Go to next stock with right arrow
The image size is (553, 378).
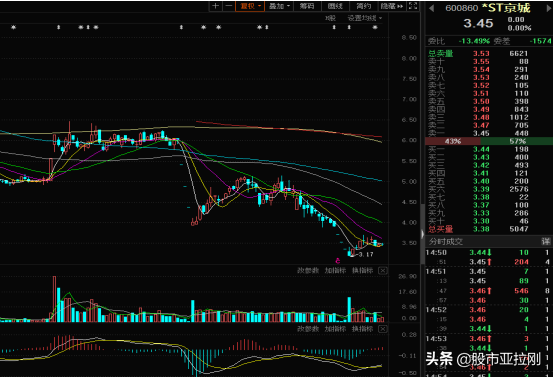click(549, 8)
